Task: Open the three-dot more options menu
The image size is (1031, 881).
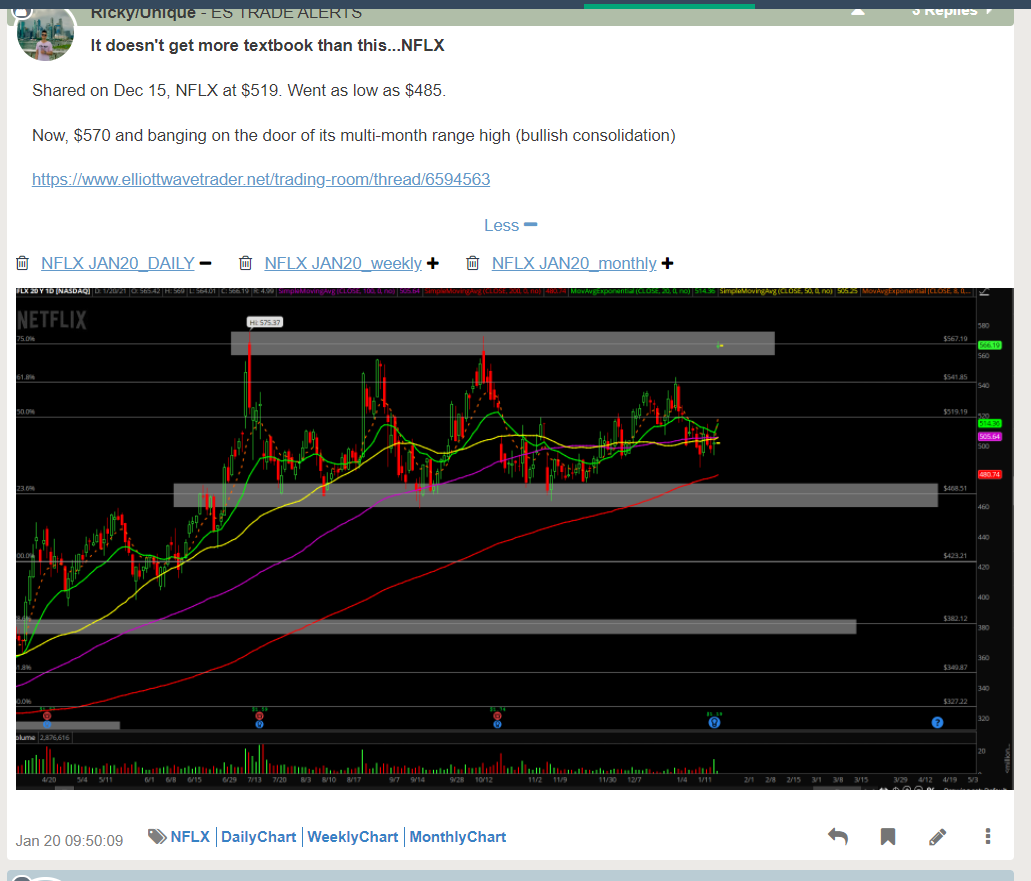Action: 988,836
